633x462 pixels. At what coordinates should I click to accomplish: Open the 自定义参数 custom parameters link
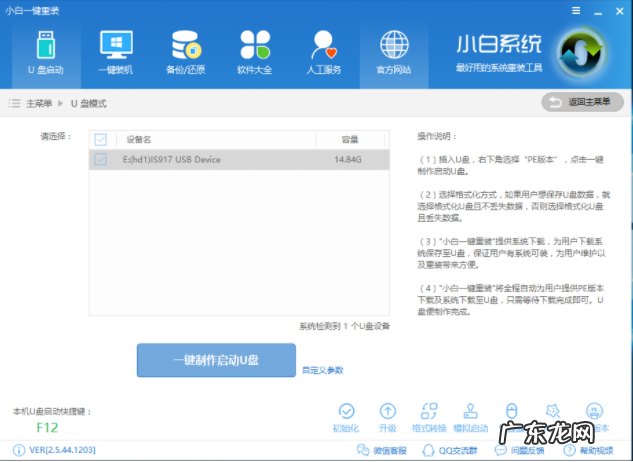tap(323, 370)
